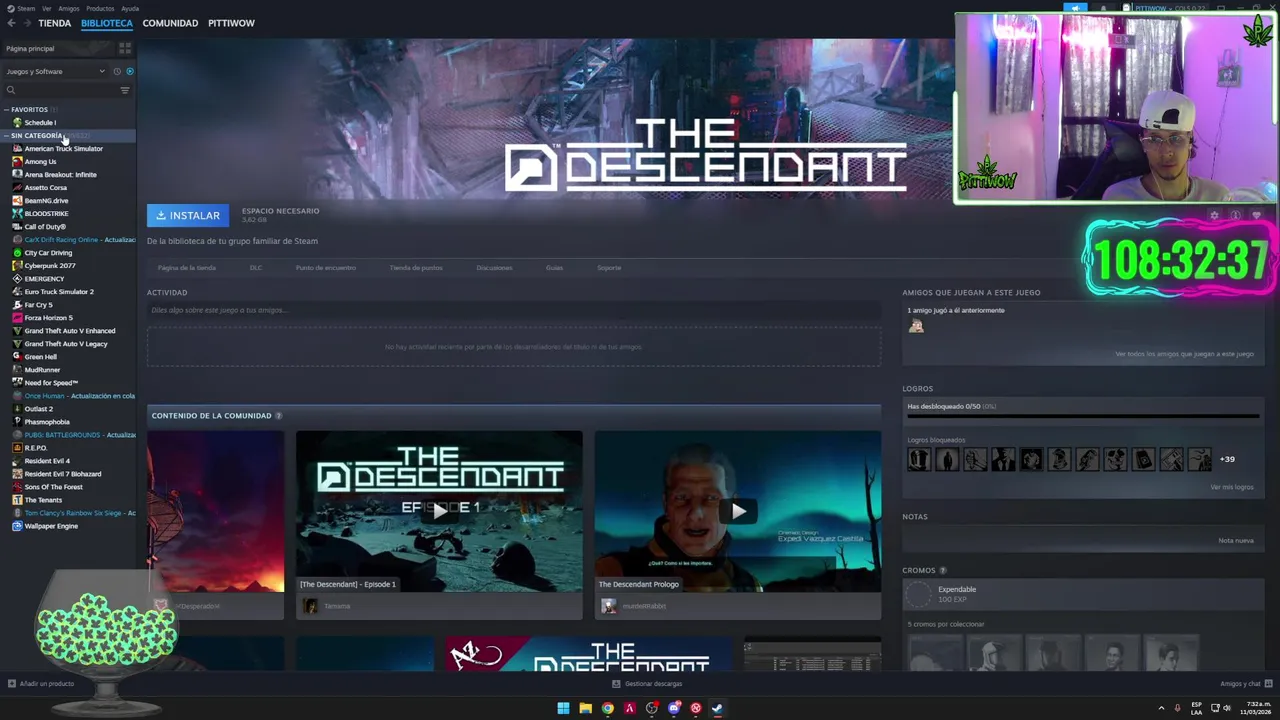Open Windows Start menu

pos(563,708)
